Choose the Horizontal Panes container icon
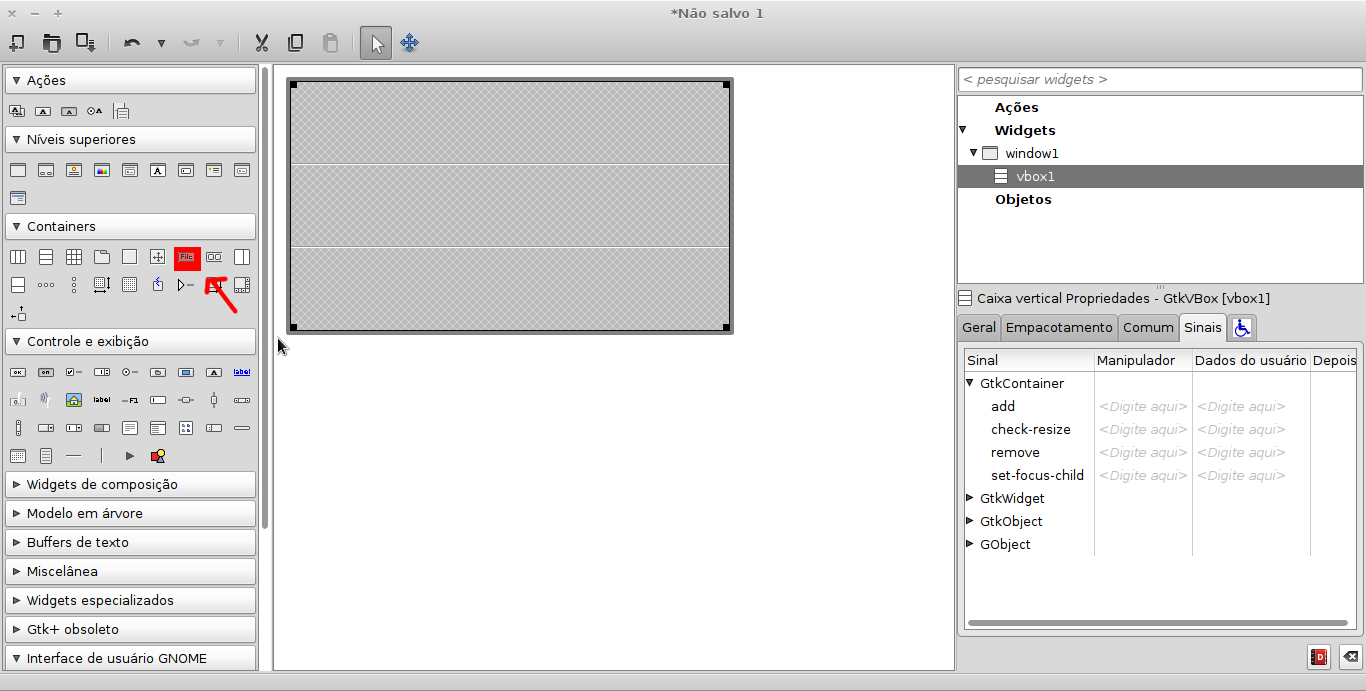 pyautogui.click(x=242, y=257)
